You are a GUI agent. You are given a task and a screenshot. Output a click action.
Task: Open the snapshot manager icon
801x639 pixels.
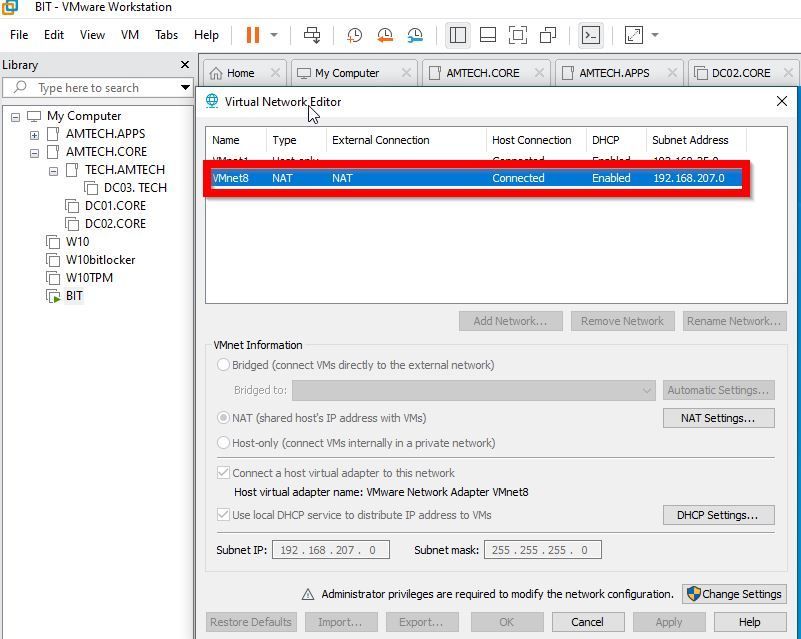(415, 35)
